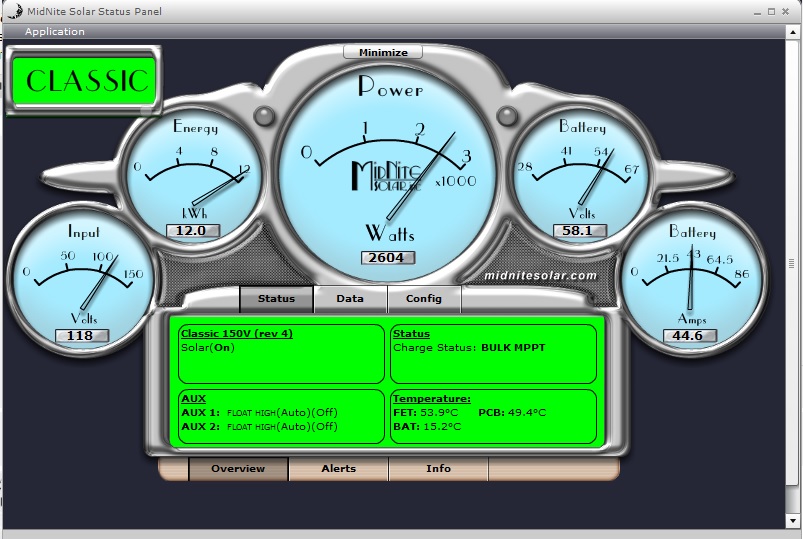Click the MidNite Solar logo in Power gauge

[x=389, y=175]
